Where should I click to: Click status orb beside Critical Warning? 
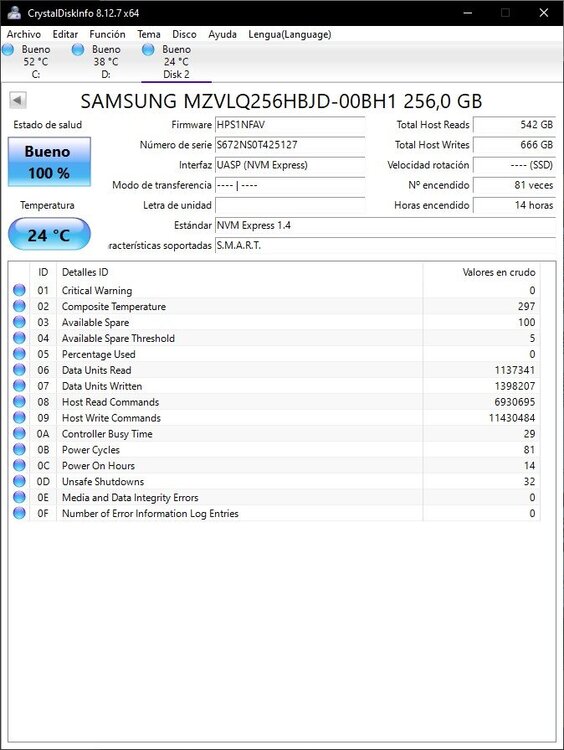(19, 290)
